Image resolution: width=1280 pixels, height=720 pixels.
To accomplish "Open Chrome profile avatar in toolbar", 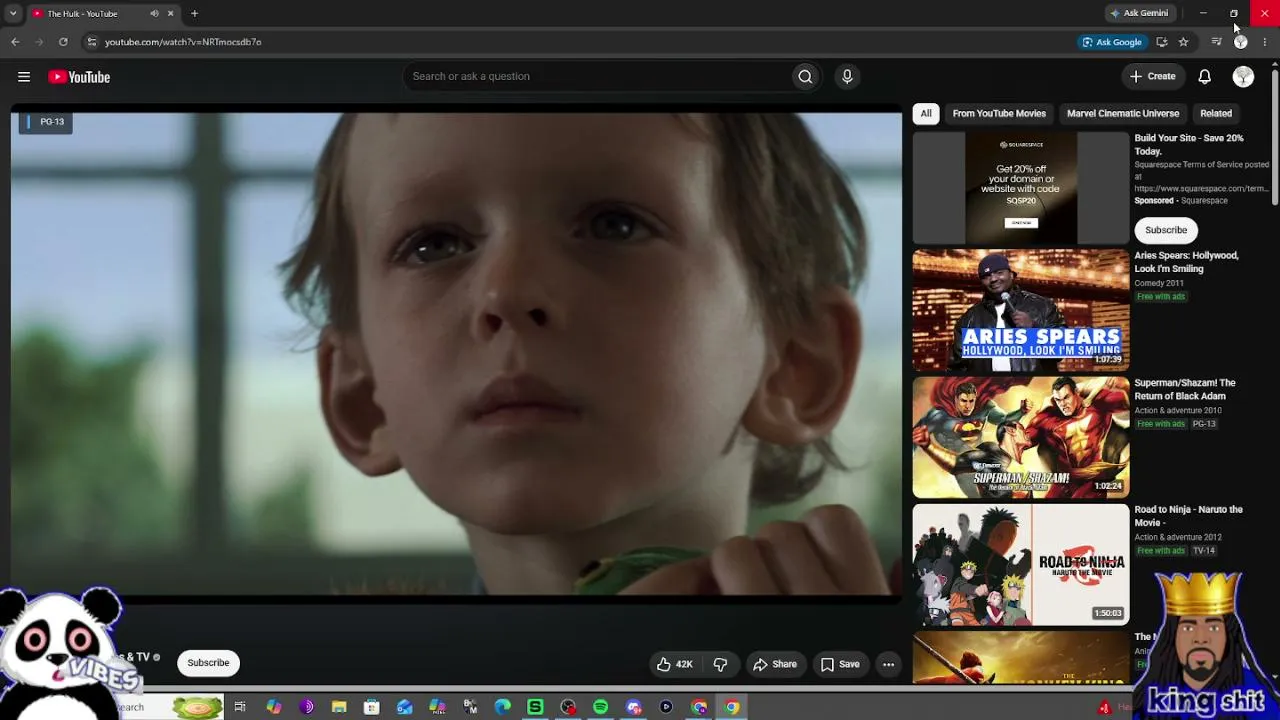I will click(1241, 42).
